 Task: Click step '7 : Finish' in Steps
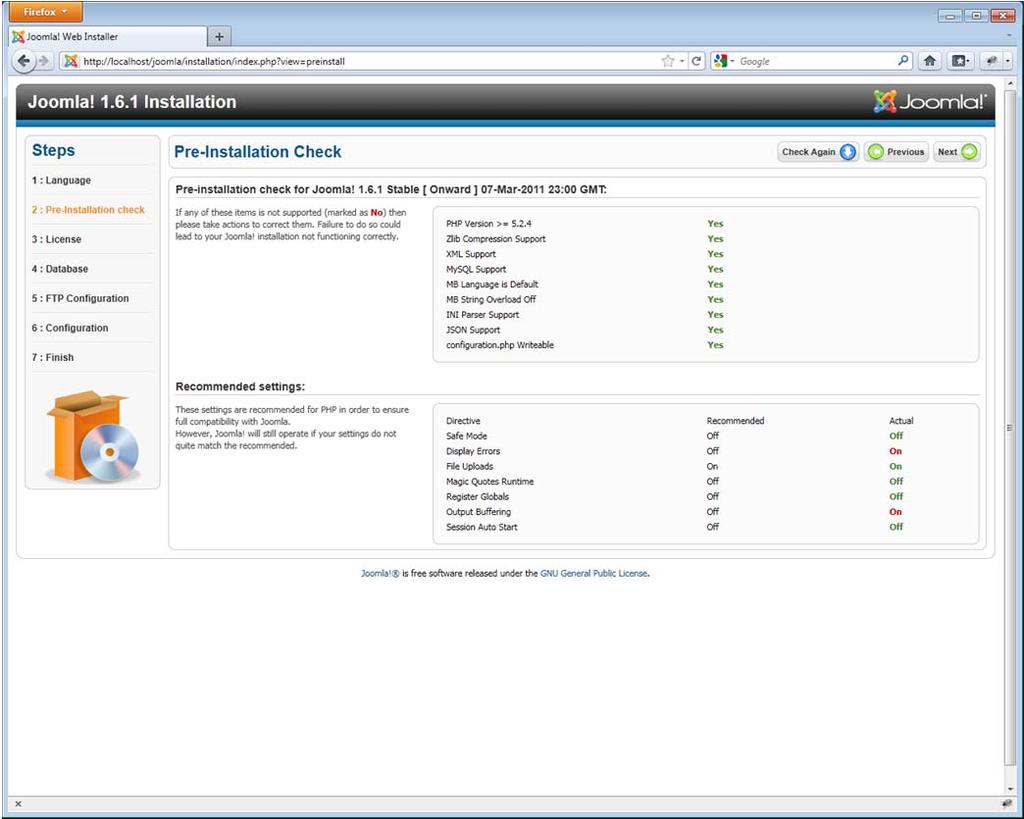[52, 357]
